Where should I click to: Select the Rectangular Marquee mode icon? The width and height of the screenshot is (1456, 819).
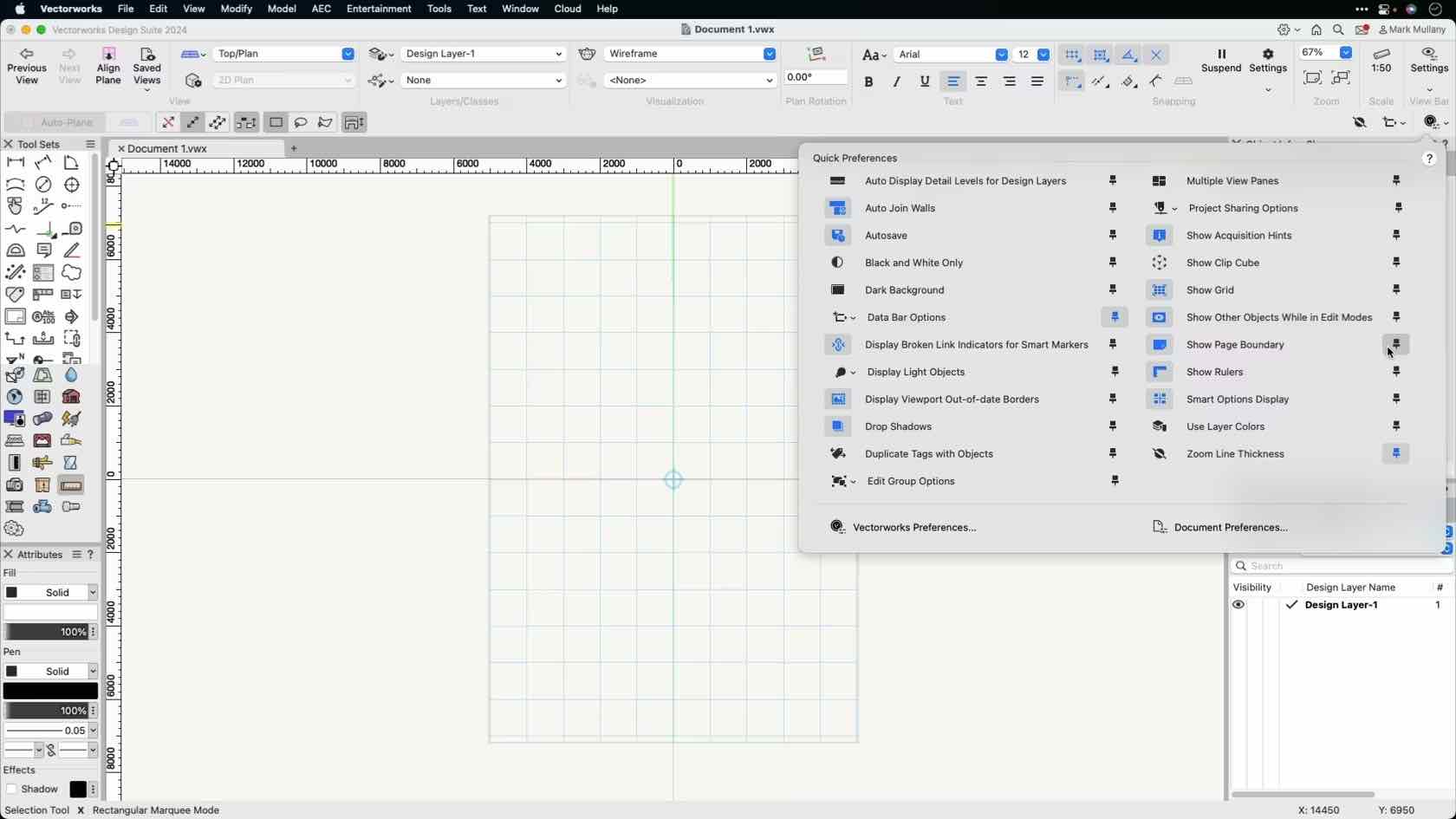tap(276, 122)
